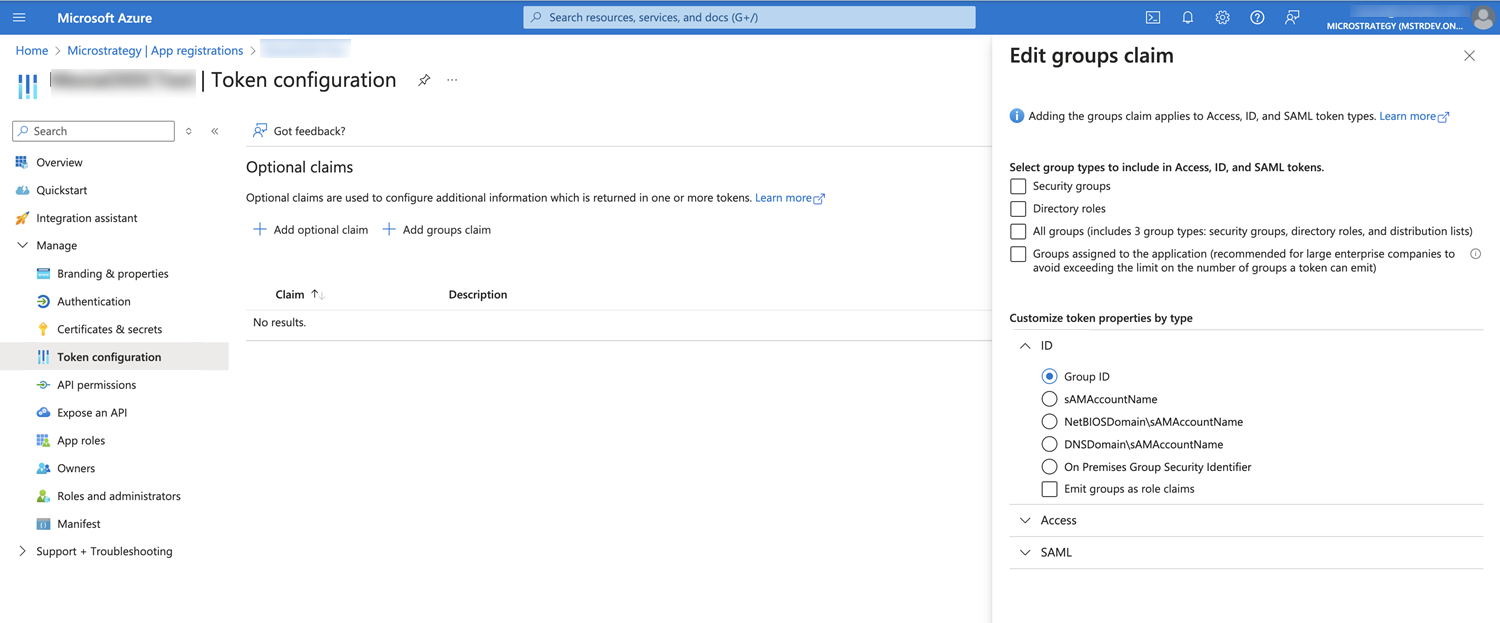Click the top Azure search box
Viewport: 1500px width, 623px height.
point(749,18)
